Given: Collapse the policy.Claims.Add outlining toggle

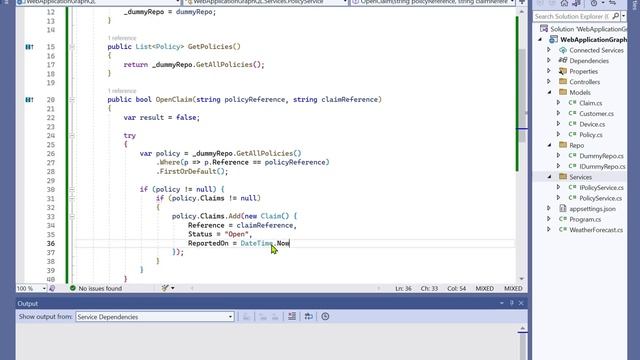Looking at the screenshot, I should pos(72,216).
